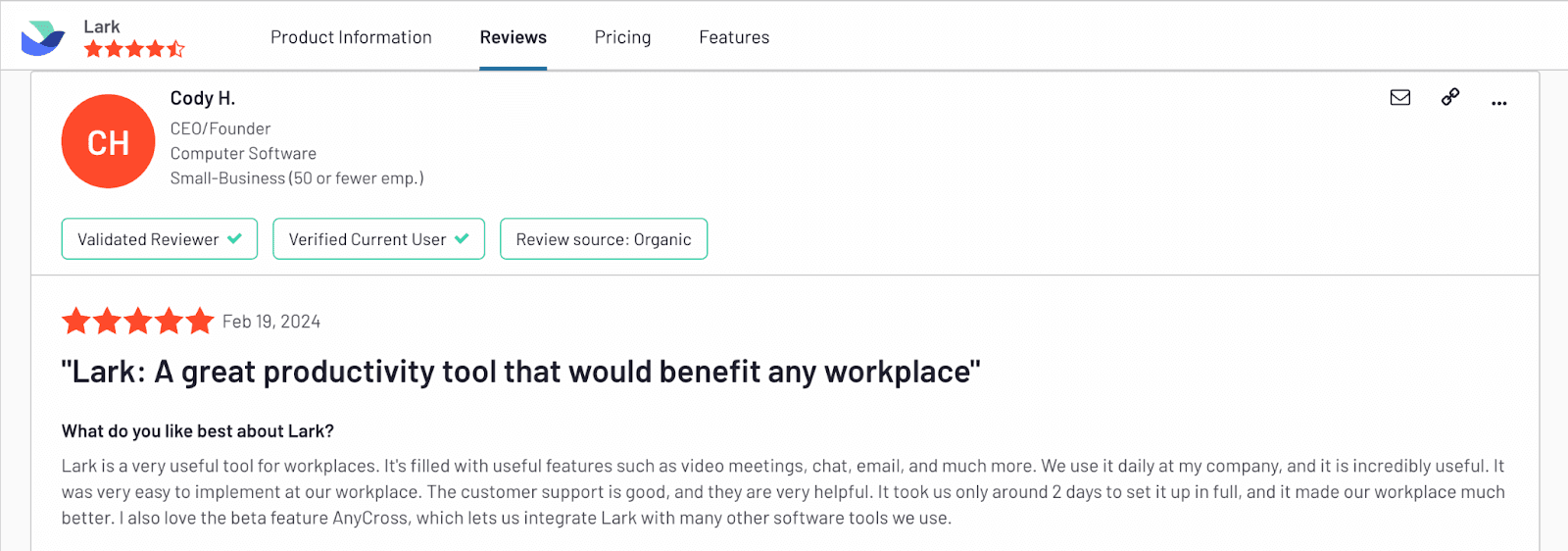Click the CEO/Founder text
Image resolution: width=1568 pixels, height=551 pixels.
click(x=220, y=128)
